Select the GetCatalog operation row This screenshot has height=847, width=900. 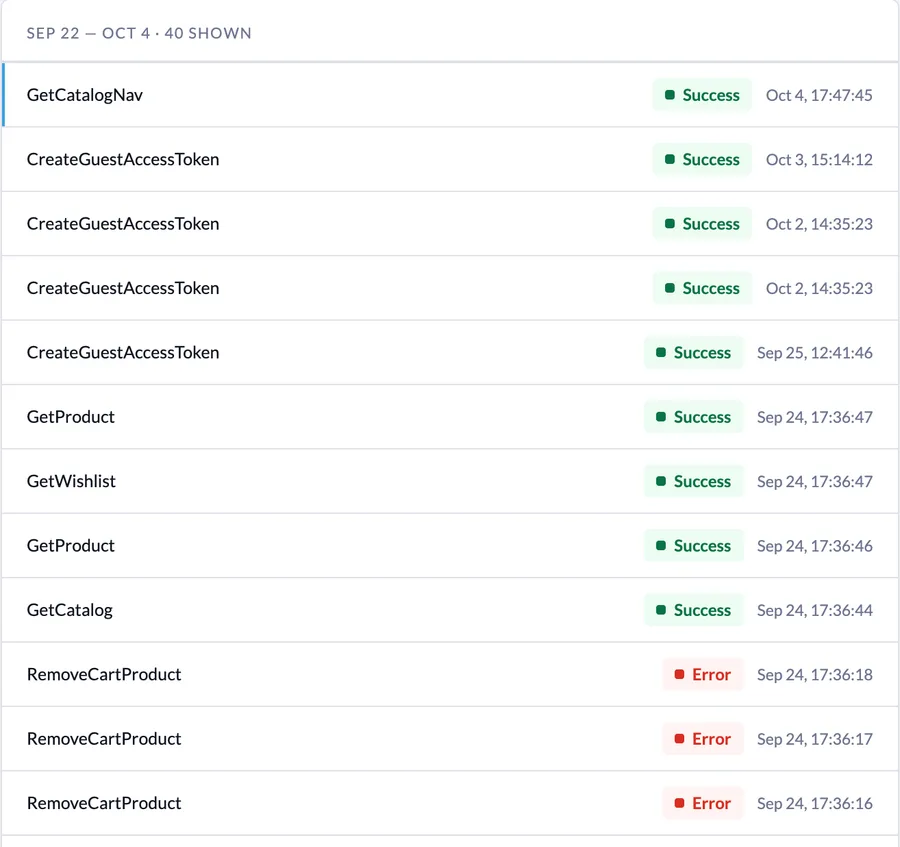(x=450, y=609)
